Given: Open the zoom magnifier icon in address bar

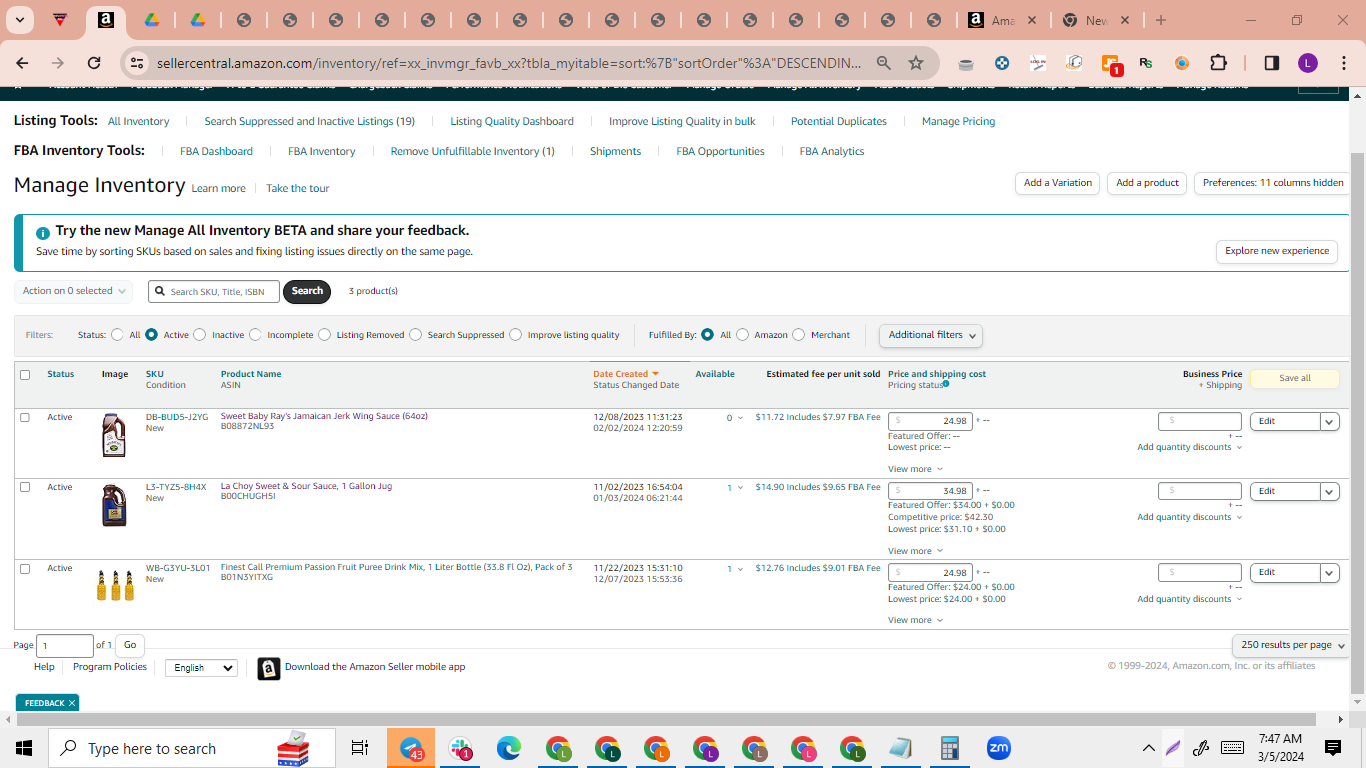Looking at the screenshot, I should click(x=884, y=63).
